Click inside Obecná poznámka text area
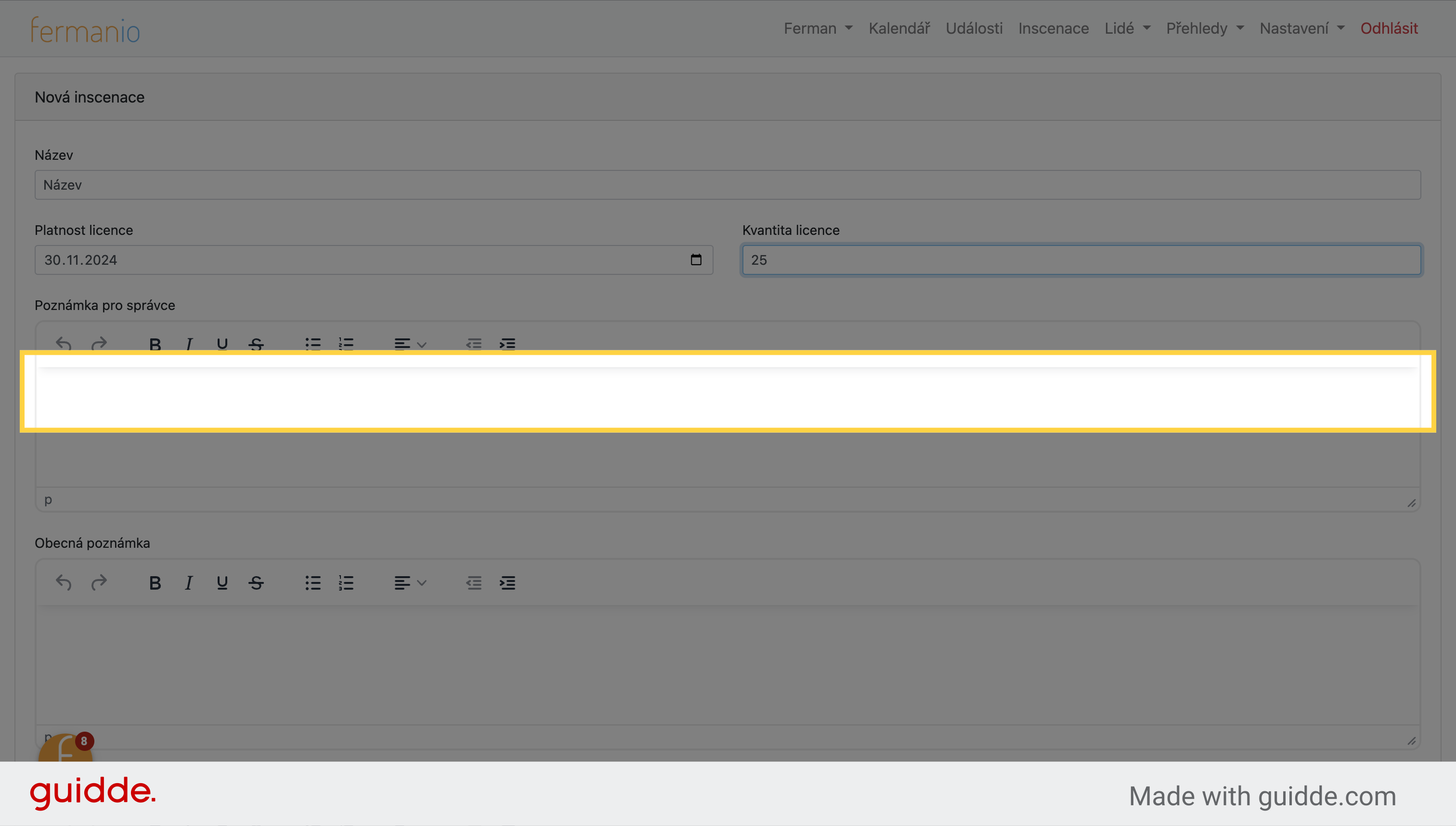 (x=728, y=665)
